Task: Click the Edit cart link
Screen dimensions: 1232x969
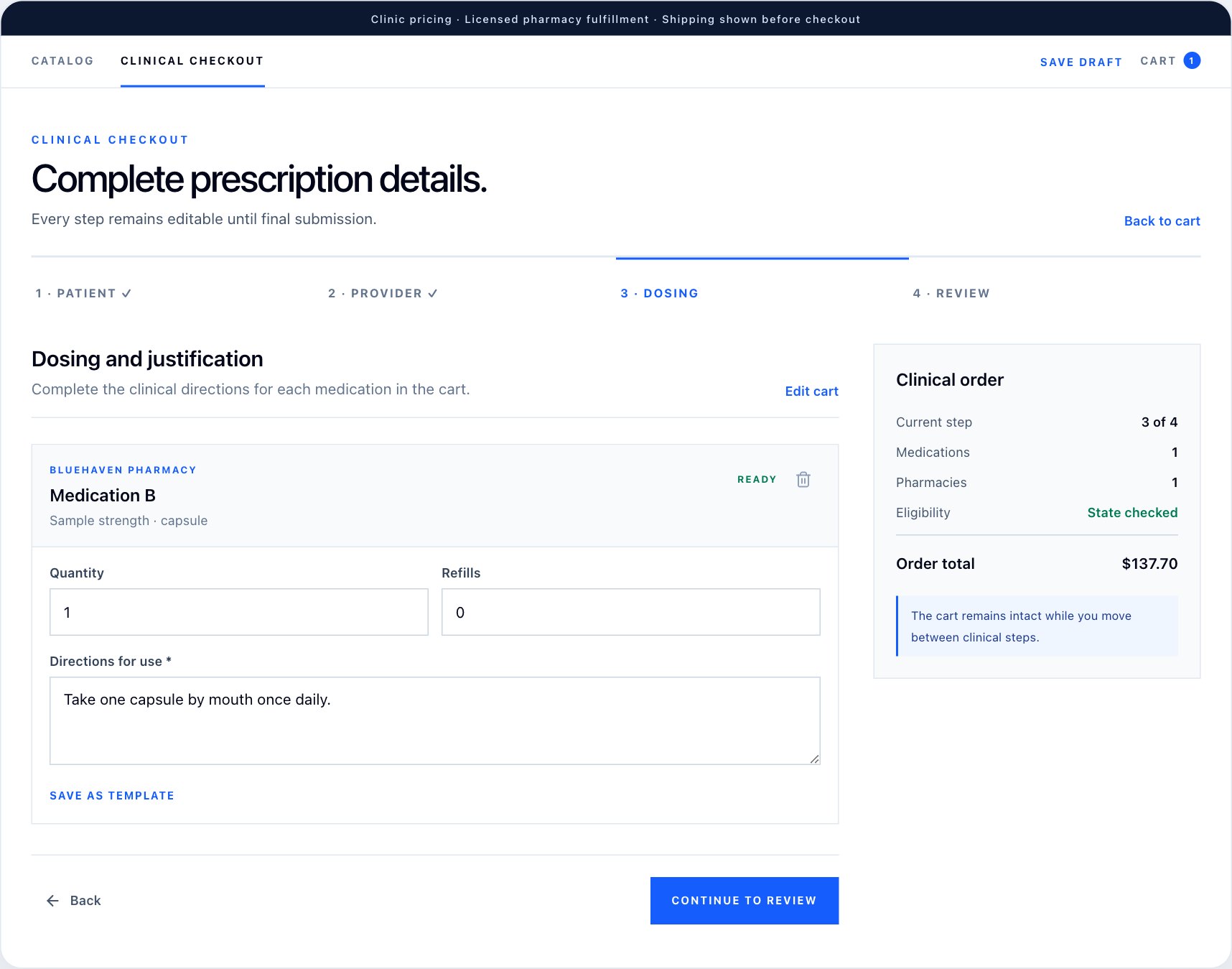Action: click(811, 391)
